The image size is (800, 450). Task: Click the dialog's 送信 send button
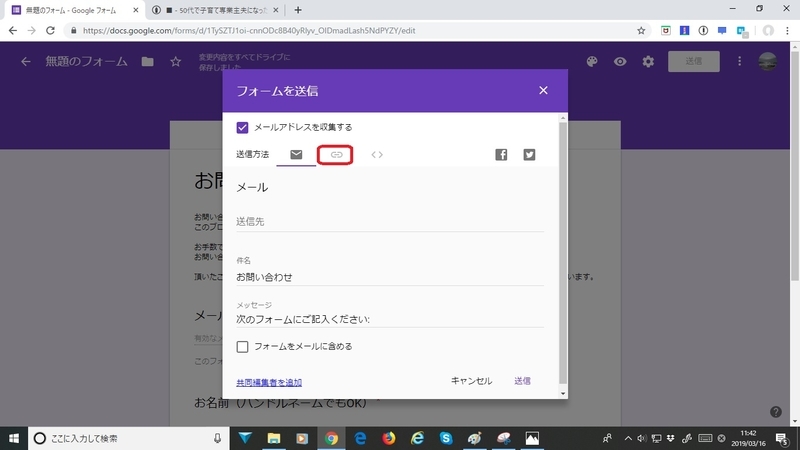tap(522, 381)
